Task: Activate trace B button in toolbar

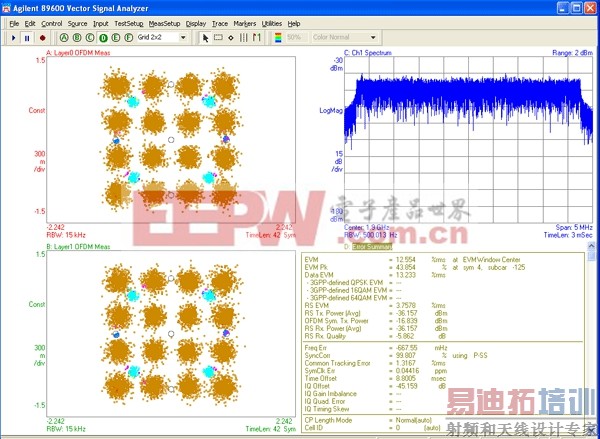Action: click(77, 38)
